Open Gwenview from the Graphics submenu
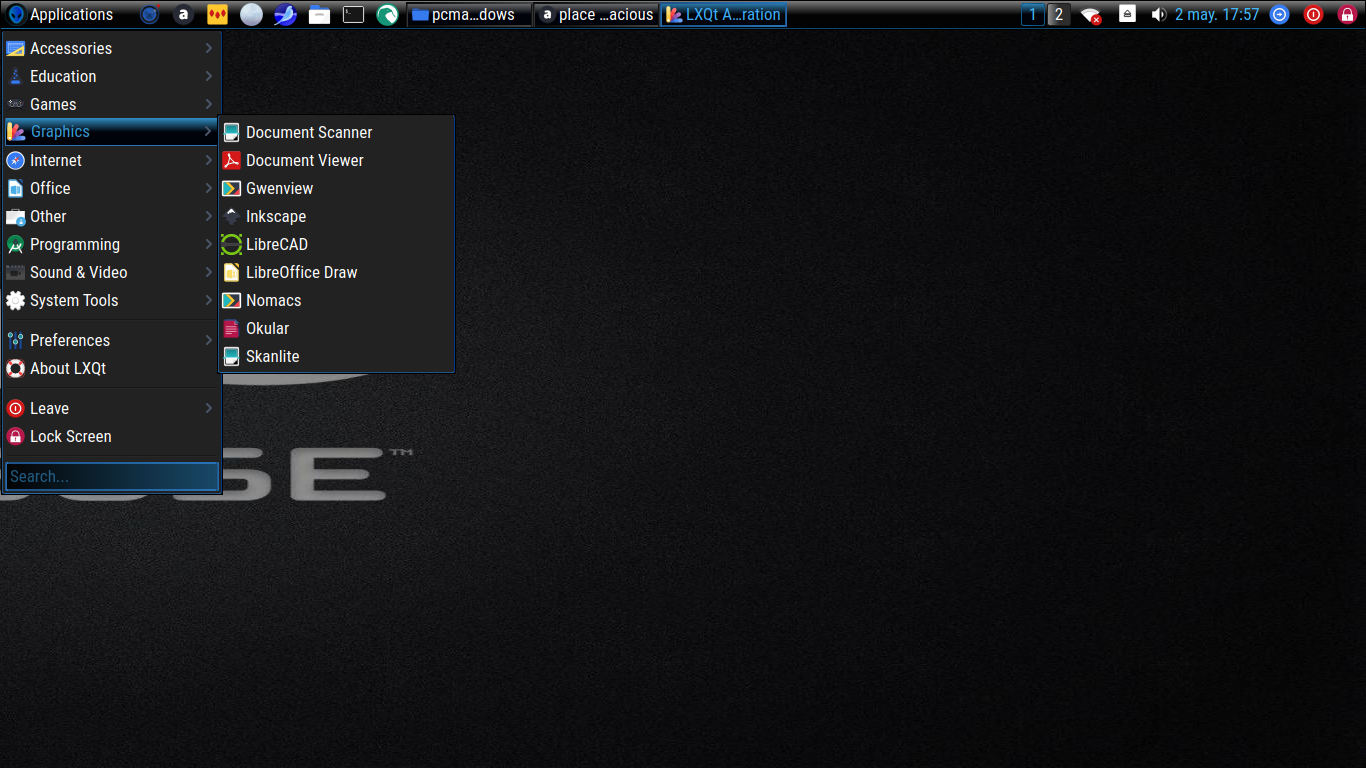Screen dimensions: 1366x768 pyautogui.click(x=336, y=188)
